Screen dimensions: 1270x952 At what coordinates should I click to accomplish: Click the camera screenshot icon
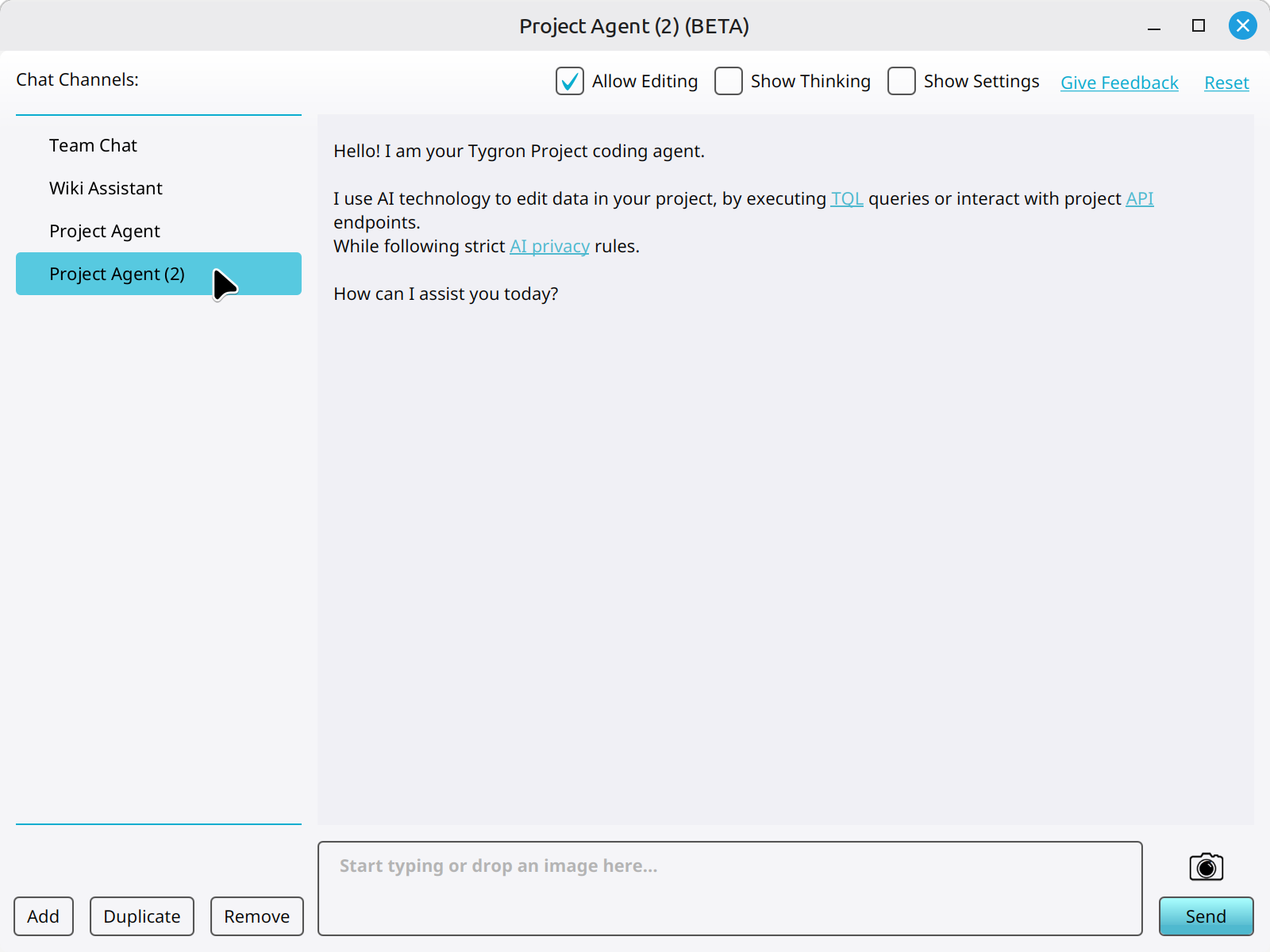[1206, 866]
